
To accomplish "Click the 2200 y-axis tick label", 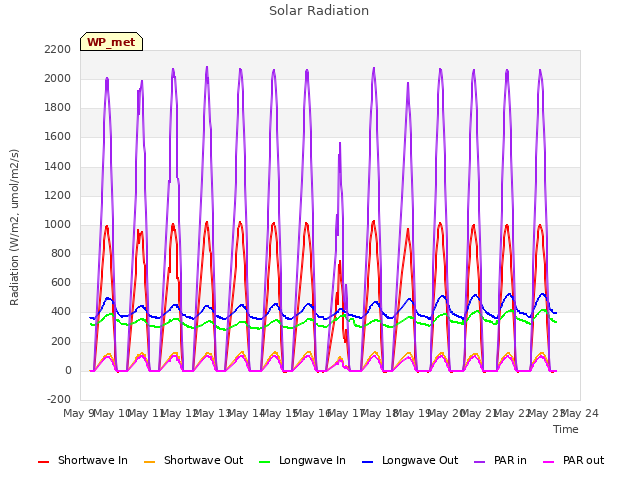I will (58, 49).
